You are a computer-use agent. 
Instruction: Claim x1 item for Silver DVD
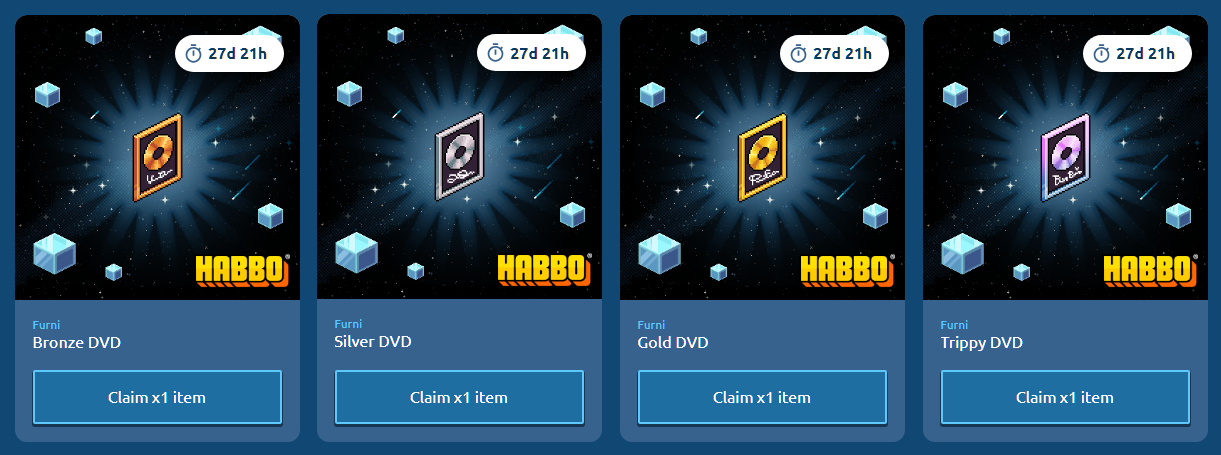[459, 397]
